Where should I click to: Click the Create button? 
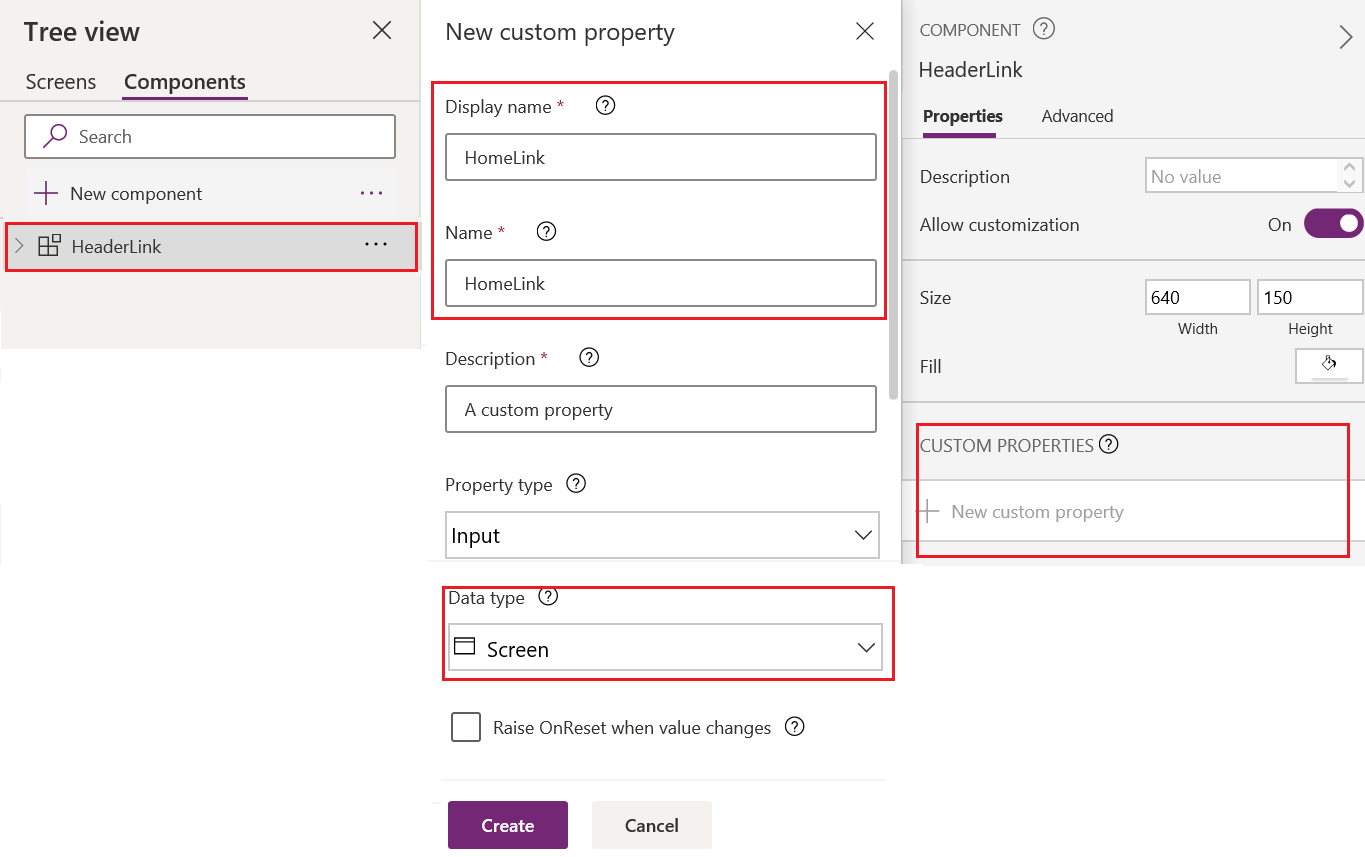coord(507,825)
